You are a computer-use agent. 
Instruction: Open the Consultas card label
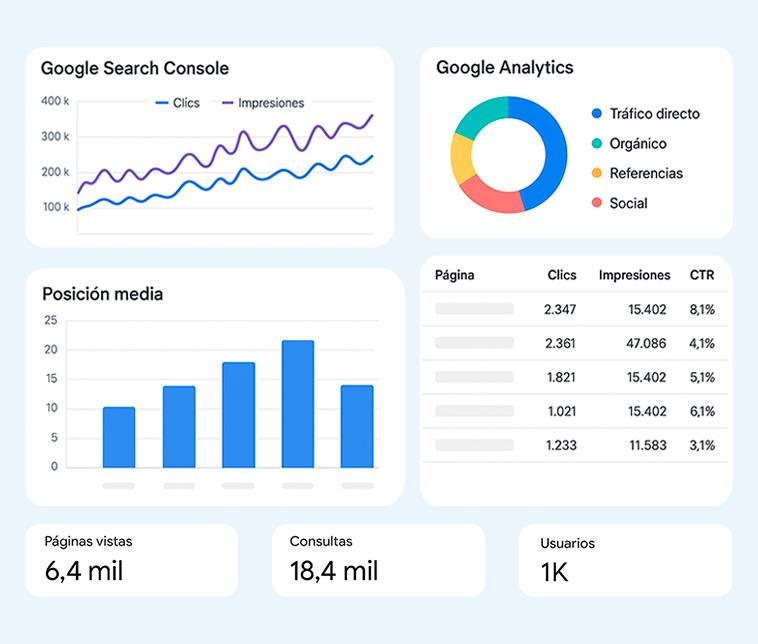tap(321, 542)
